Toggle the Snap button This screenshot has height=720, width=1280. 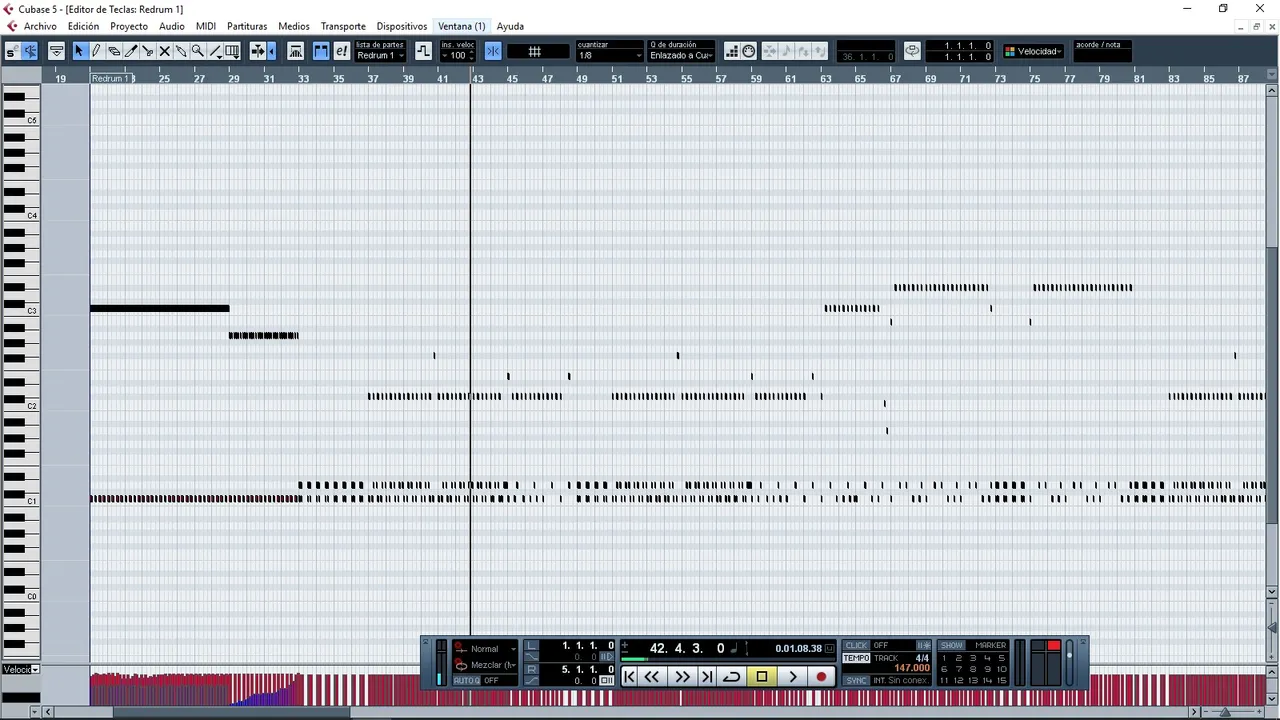[493, 51]
